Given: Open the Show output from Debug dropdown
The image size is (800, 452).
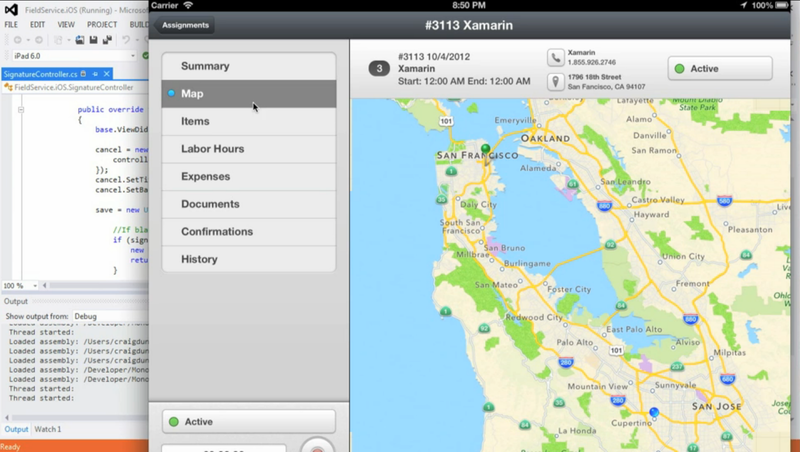Looking at the screenshot, I should (x=111, y=316).
